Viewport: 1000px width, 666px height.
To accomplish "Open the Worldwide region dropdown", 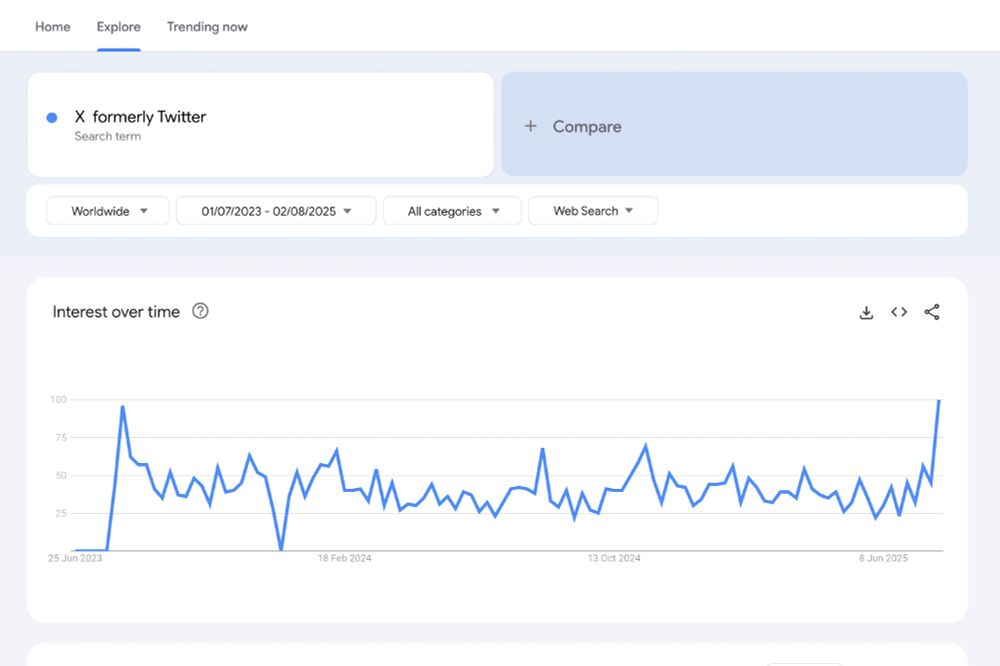I will point(108,211).
